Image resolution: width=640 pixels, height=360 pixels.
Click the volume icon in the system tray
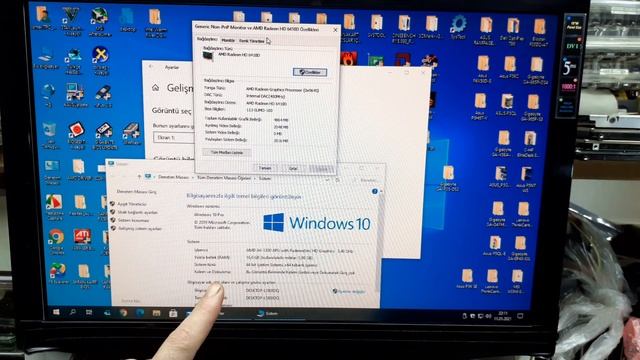pyautogui.click(x=489, y=316)
